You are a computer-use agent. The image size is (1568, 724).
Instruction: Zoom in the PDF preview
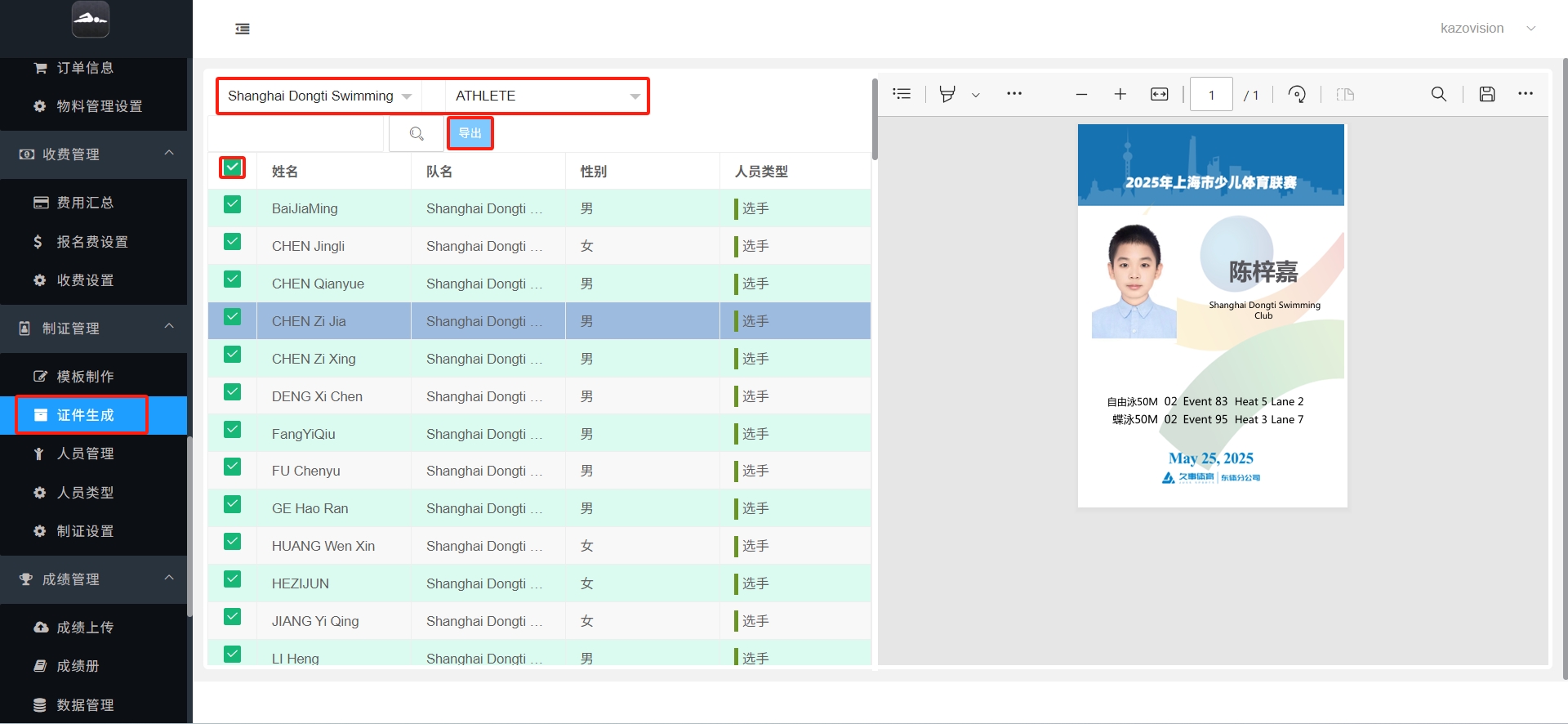click(x=1120, y=95)
